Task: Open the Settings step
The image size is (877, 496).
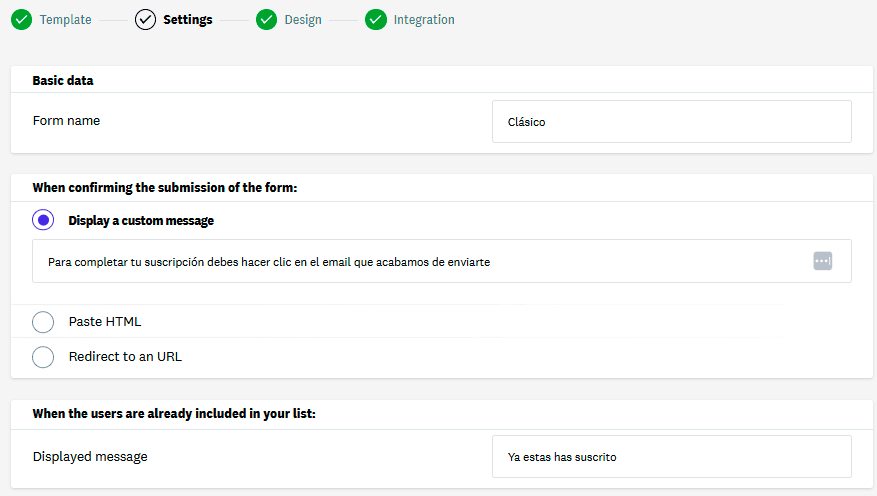Action: point(188,20)
